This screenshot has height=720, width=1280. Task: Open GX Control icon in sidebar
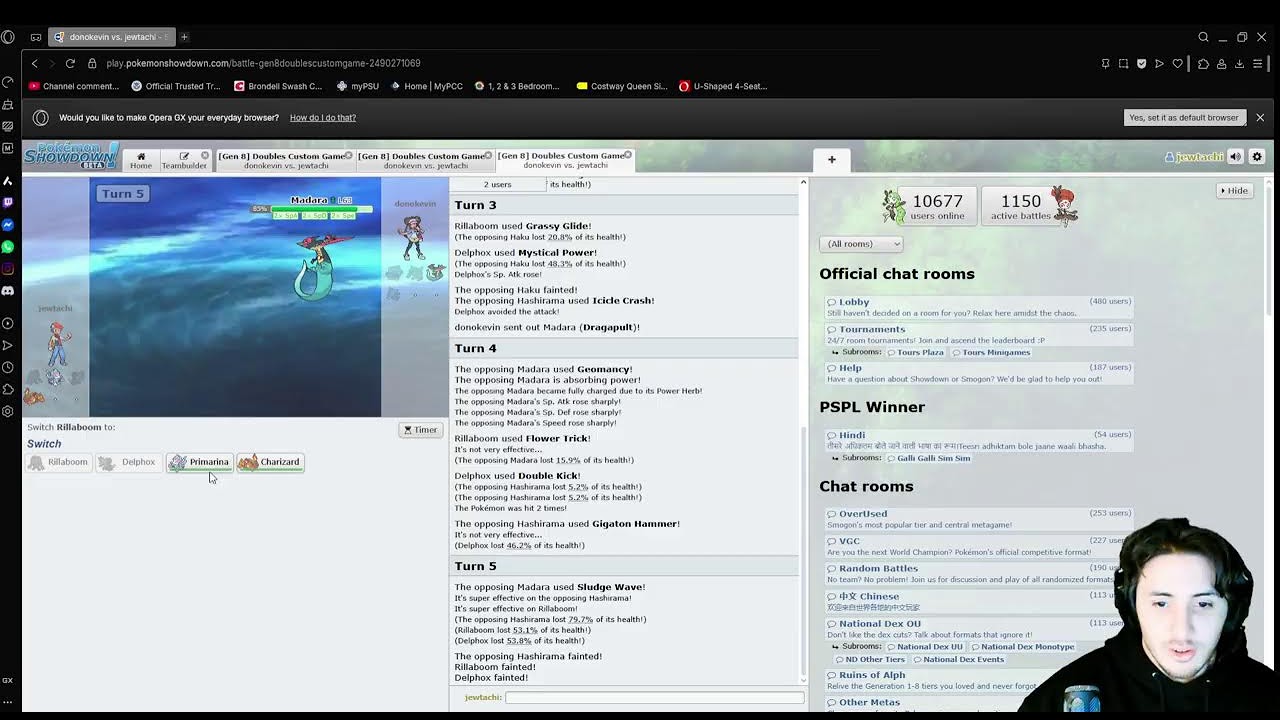pyautogui.click(x=8, y=680)
